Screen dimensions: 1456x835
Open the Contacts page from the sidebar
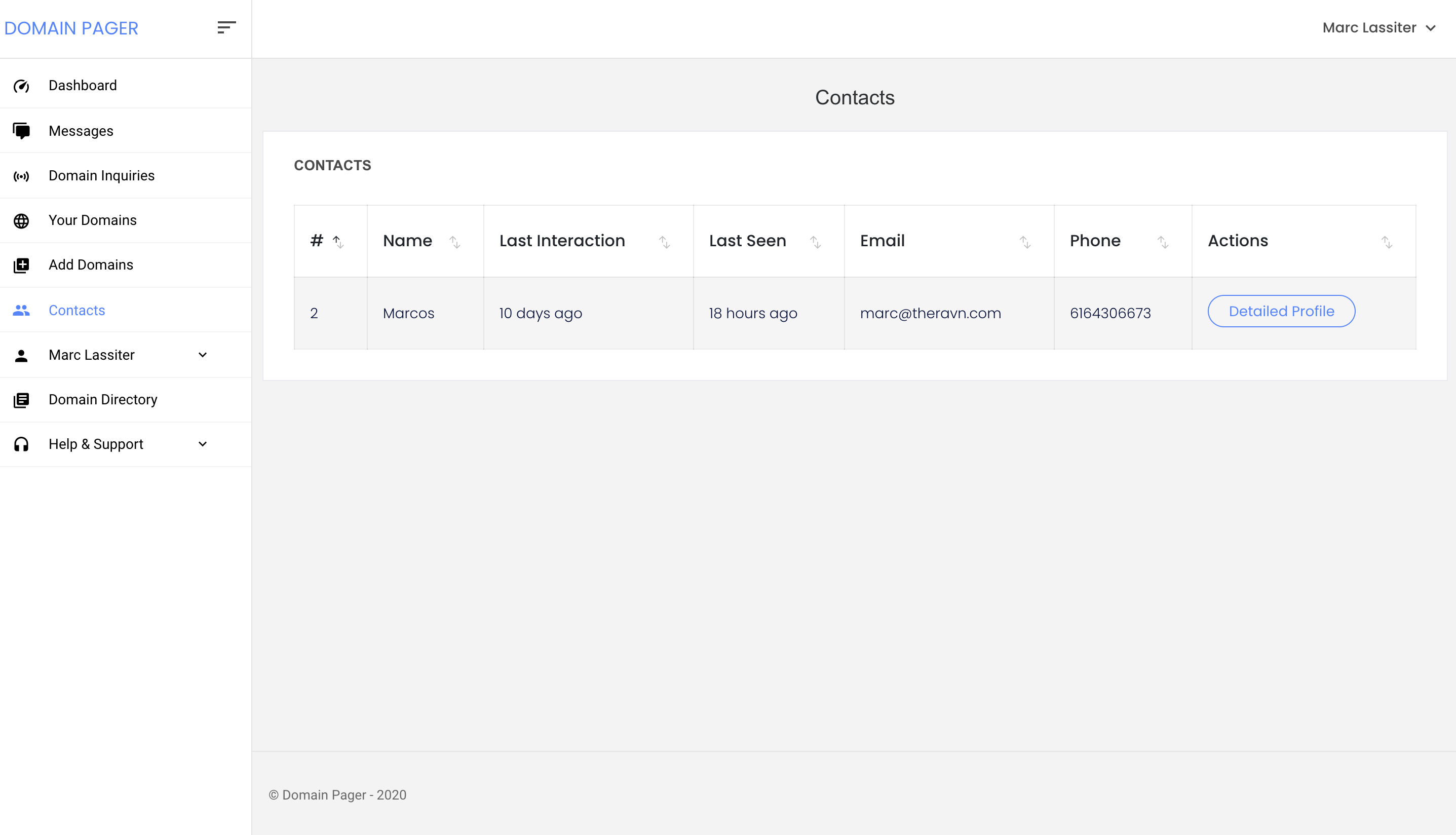[x=76, y=310]
